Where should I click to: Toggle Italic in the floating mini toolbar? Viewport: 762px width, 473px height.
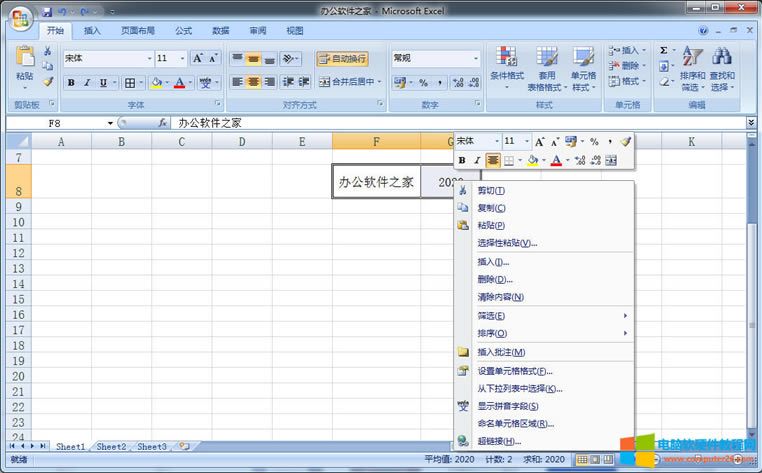[477, 160]
